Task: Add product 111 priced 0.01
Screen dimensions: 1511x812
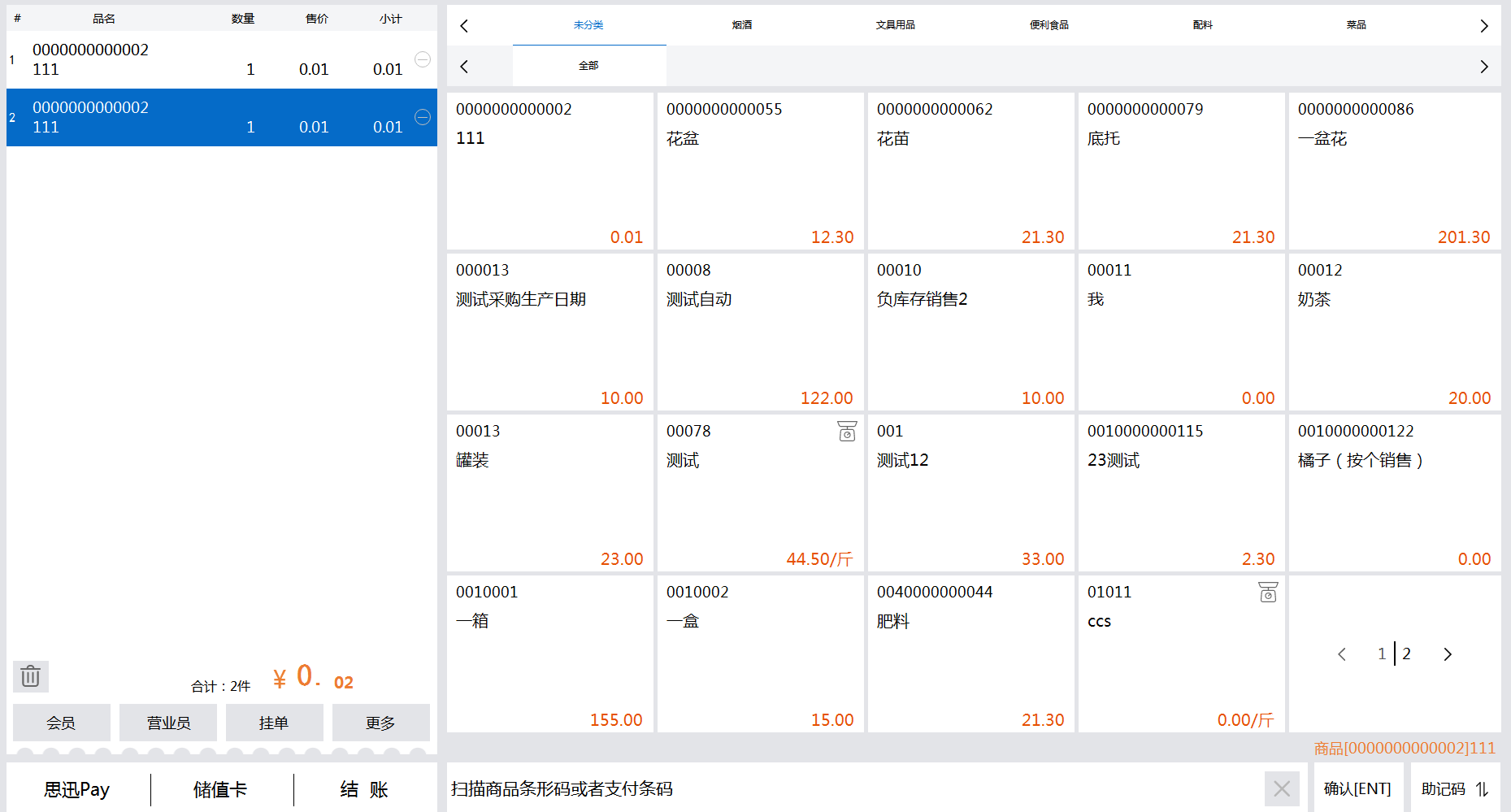Action: coord(550,171)
